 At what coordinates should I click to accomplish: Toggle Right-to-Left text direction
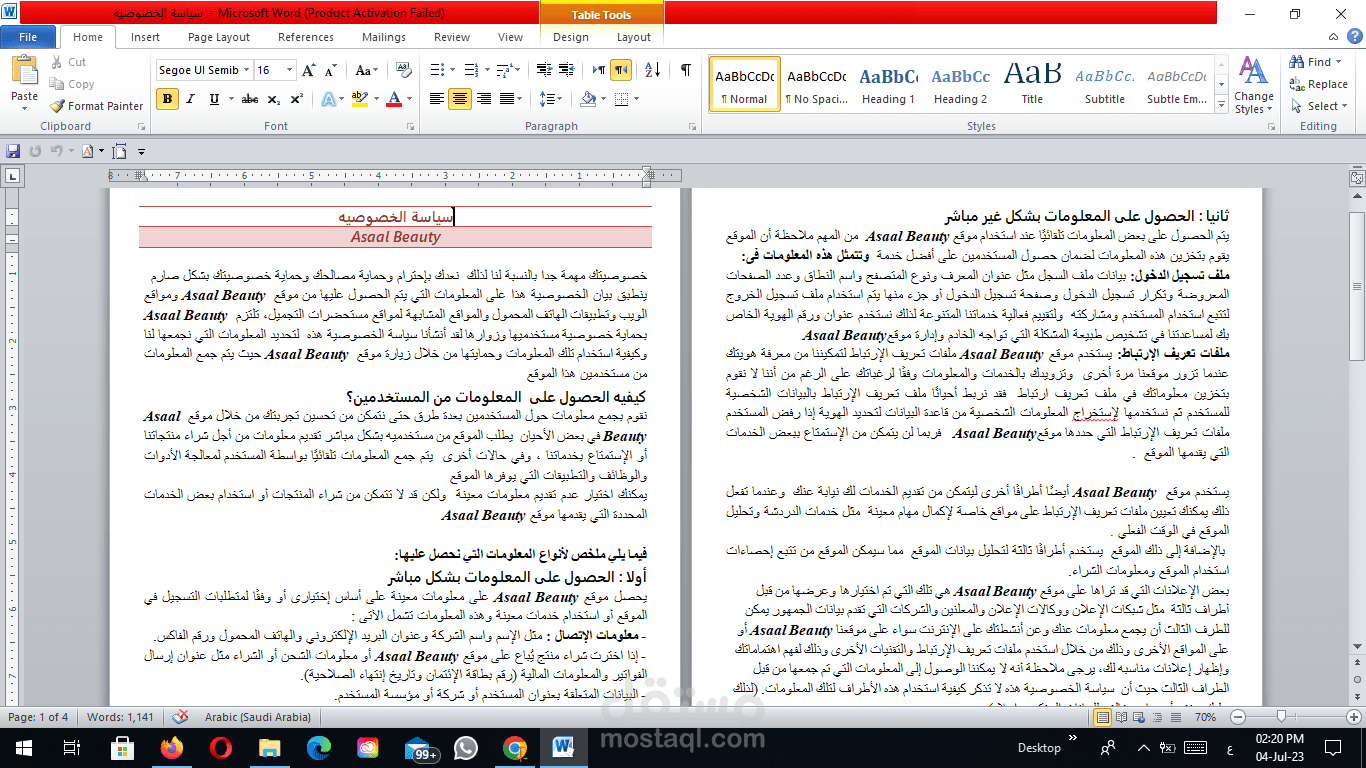[x=621, y=70]
